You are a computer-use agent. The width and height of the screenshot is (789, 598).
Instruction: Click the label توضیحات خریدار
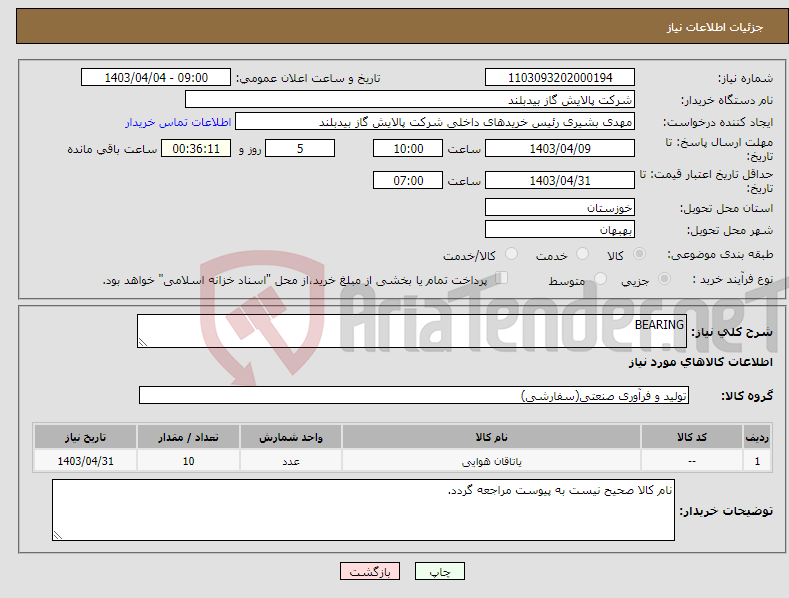click(x=726, y=511)
